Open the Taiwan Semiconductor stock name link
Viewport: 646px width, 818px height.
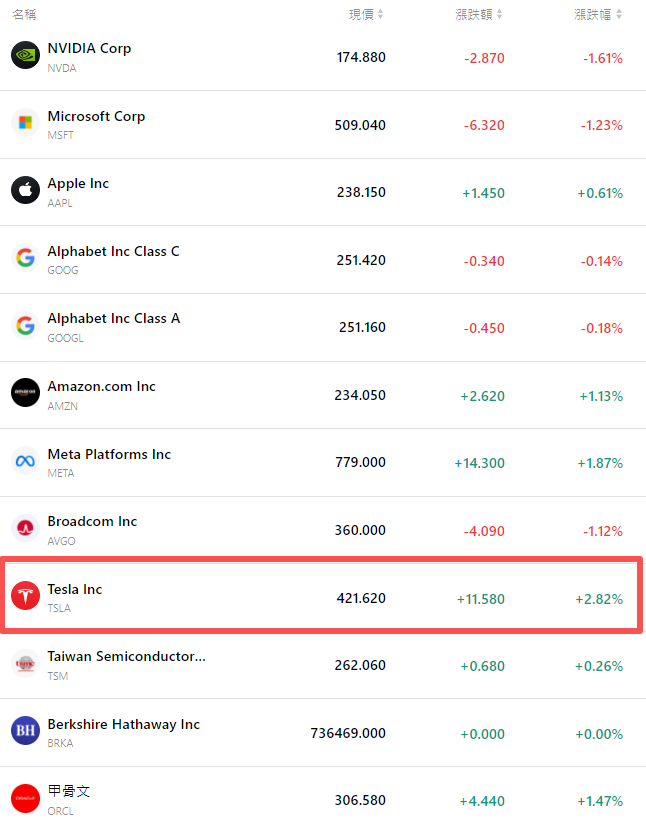tap(126, 656)
